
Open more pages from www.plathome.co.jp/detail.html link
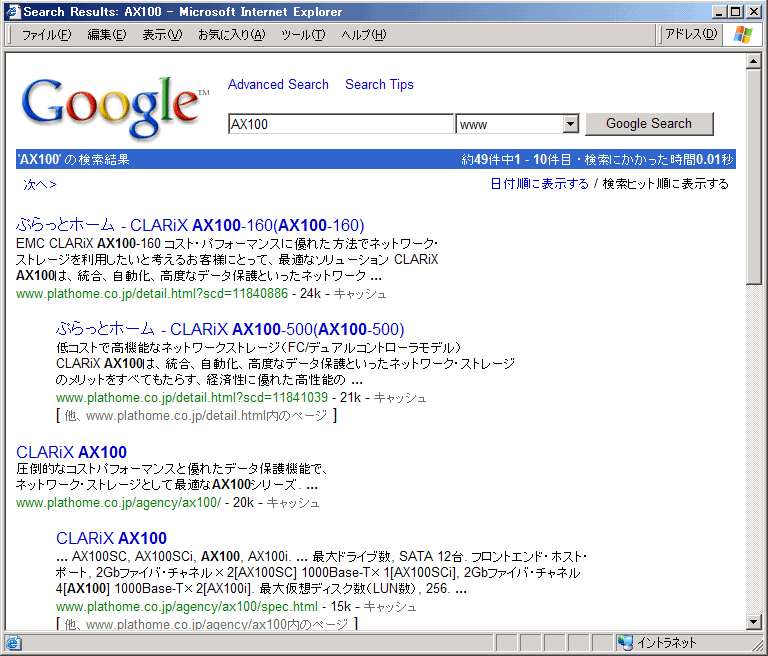point(196,416)
